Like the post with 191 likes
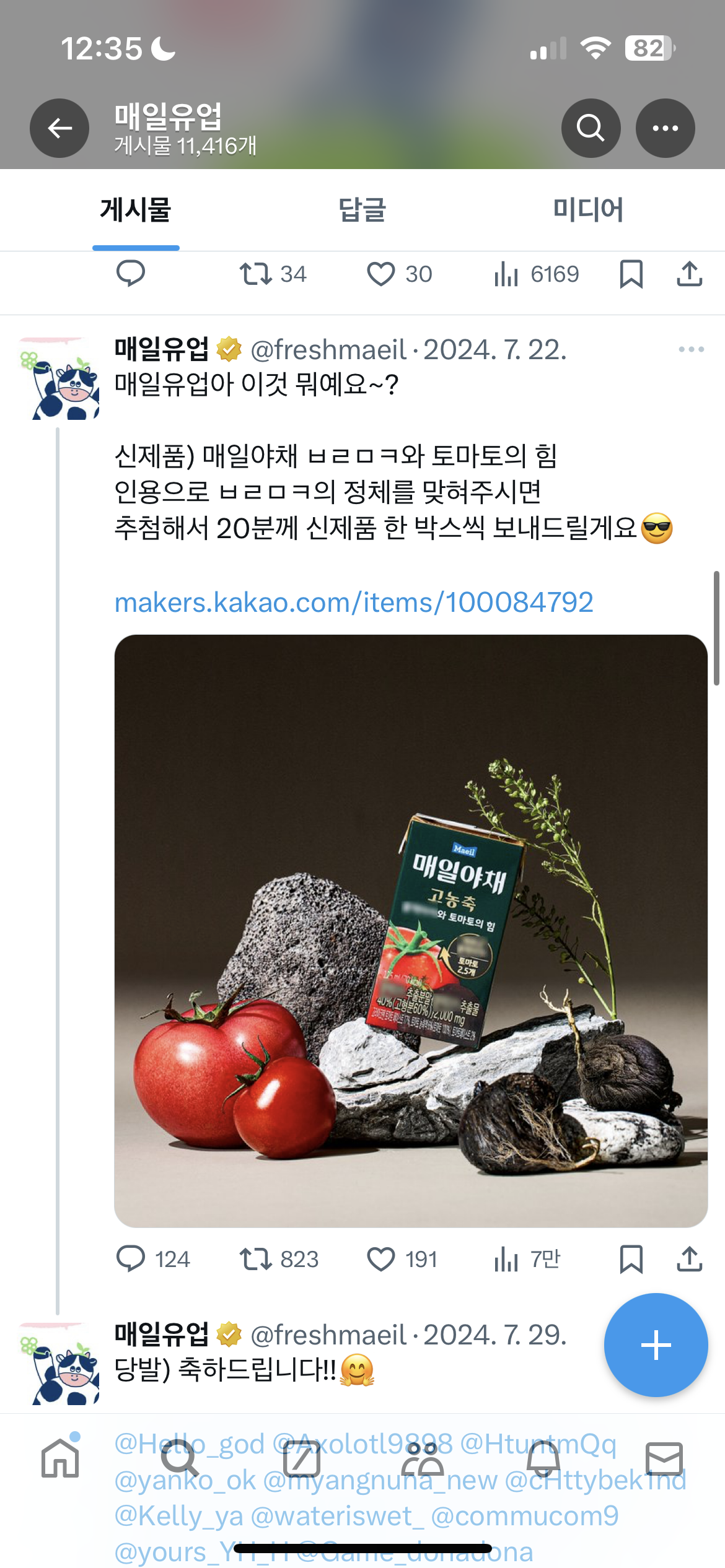 point(381,1259)
